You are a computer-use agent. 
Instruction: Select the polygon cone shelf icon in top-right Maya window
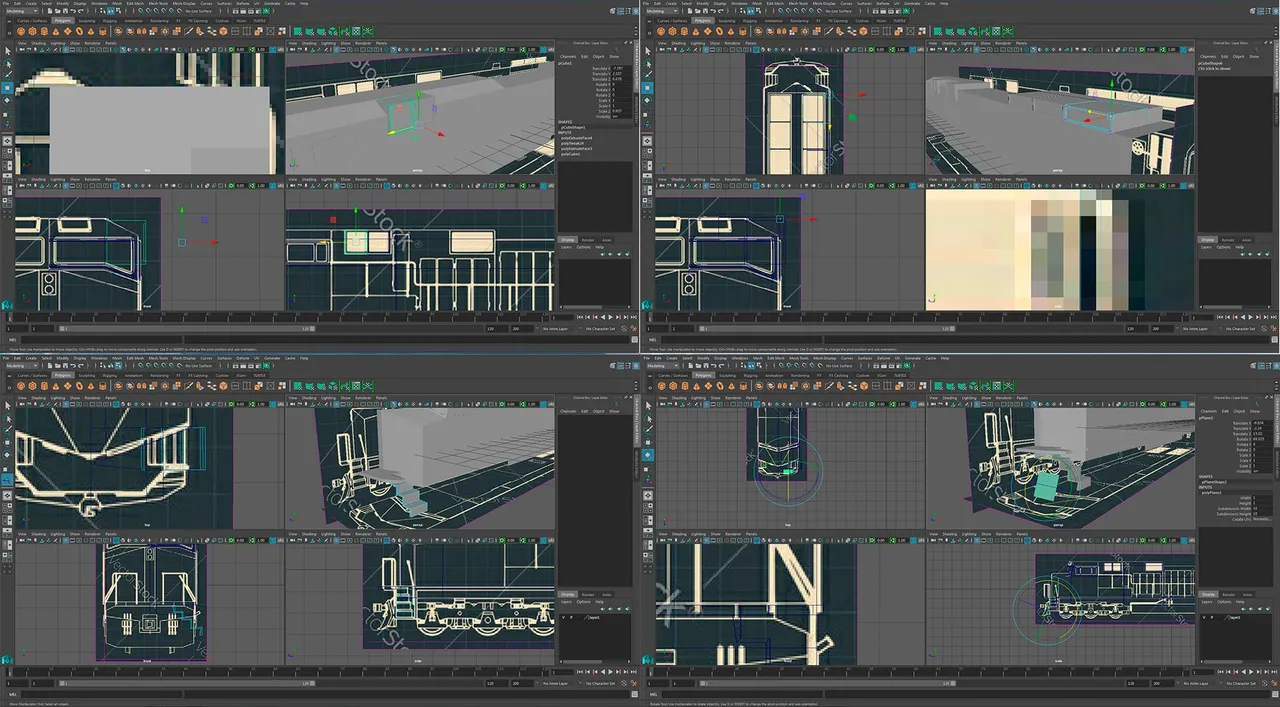tap(695, 31)
